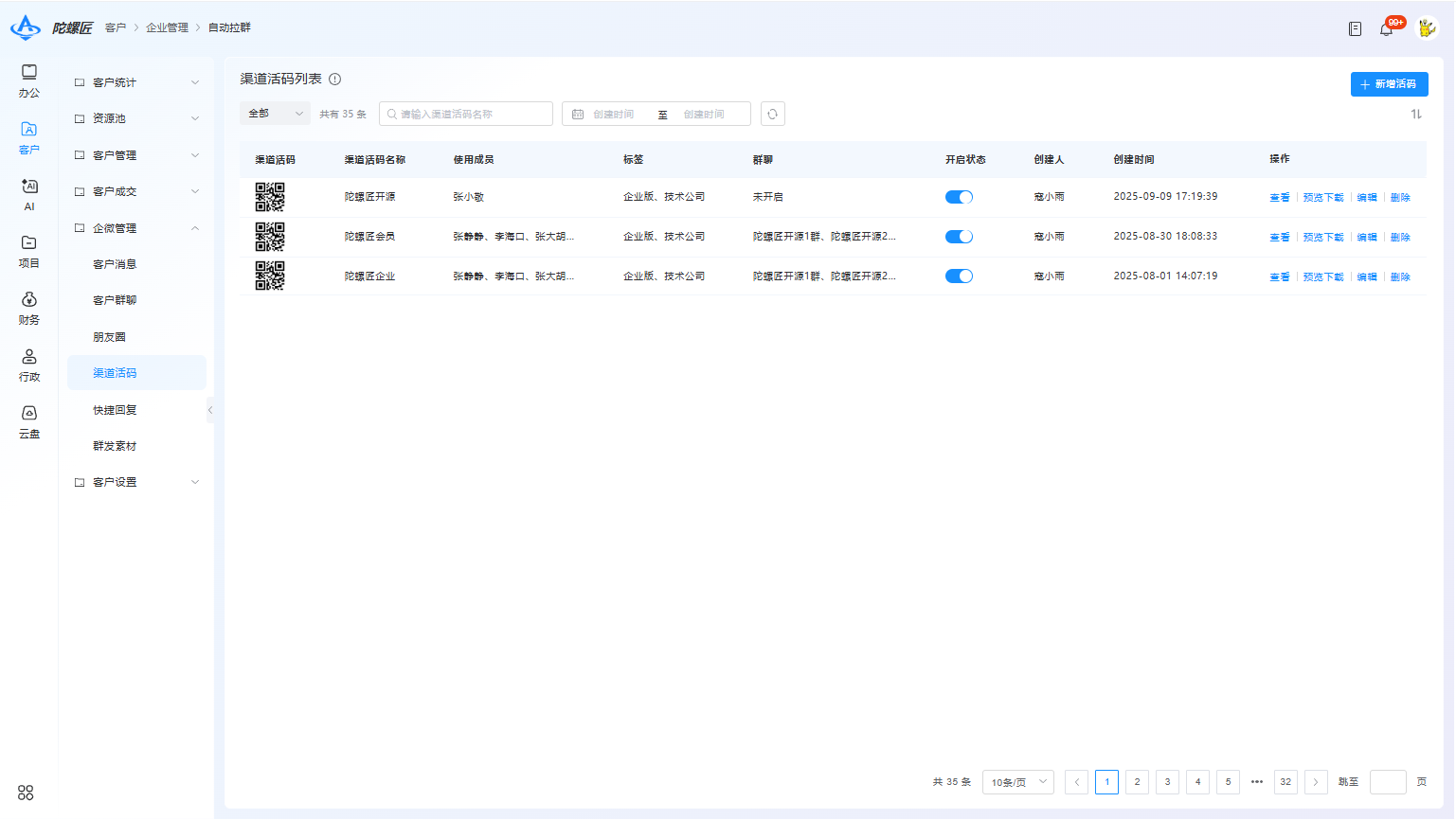Viewport: 1456px width, 820px height.
Task: Open the QR code for 陀螺匠企业
Action: pos(270,276)
